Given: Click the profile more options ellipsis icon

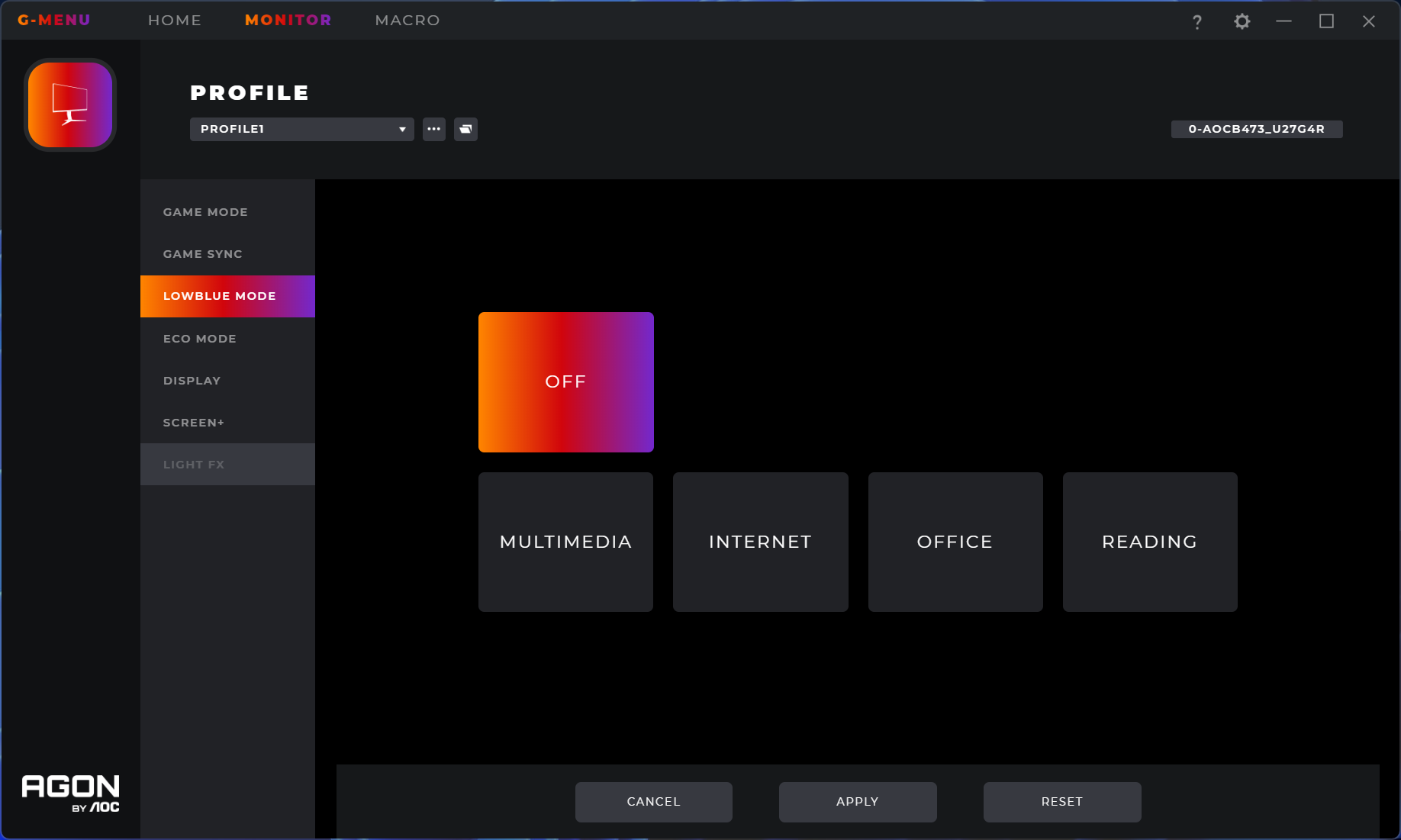Looking at the screenshot, I should point(434,129).
